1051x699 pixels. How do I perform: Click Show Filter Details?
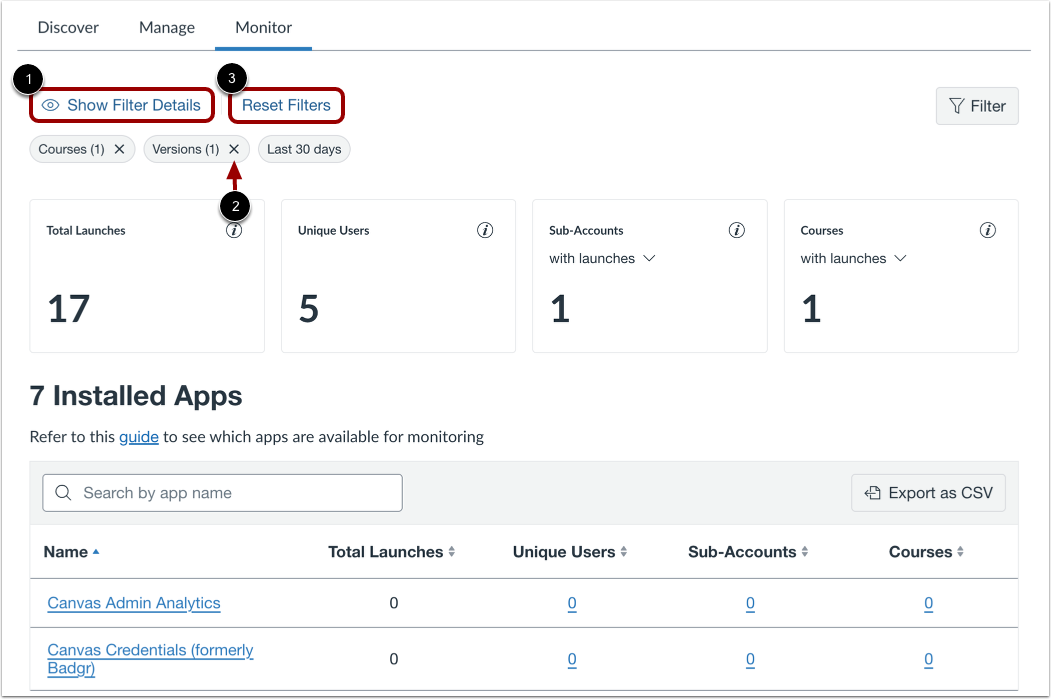121,105
